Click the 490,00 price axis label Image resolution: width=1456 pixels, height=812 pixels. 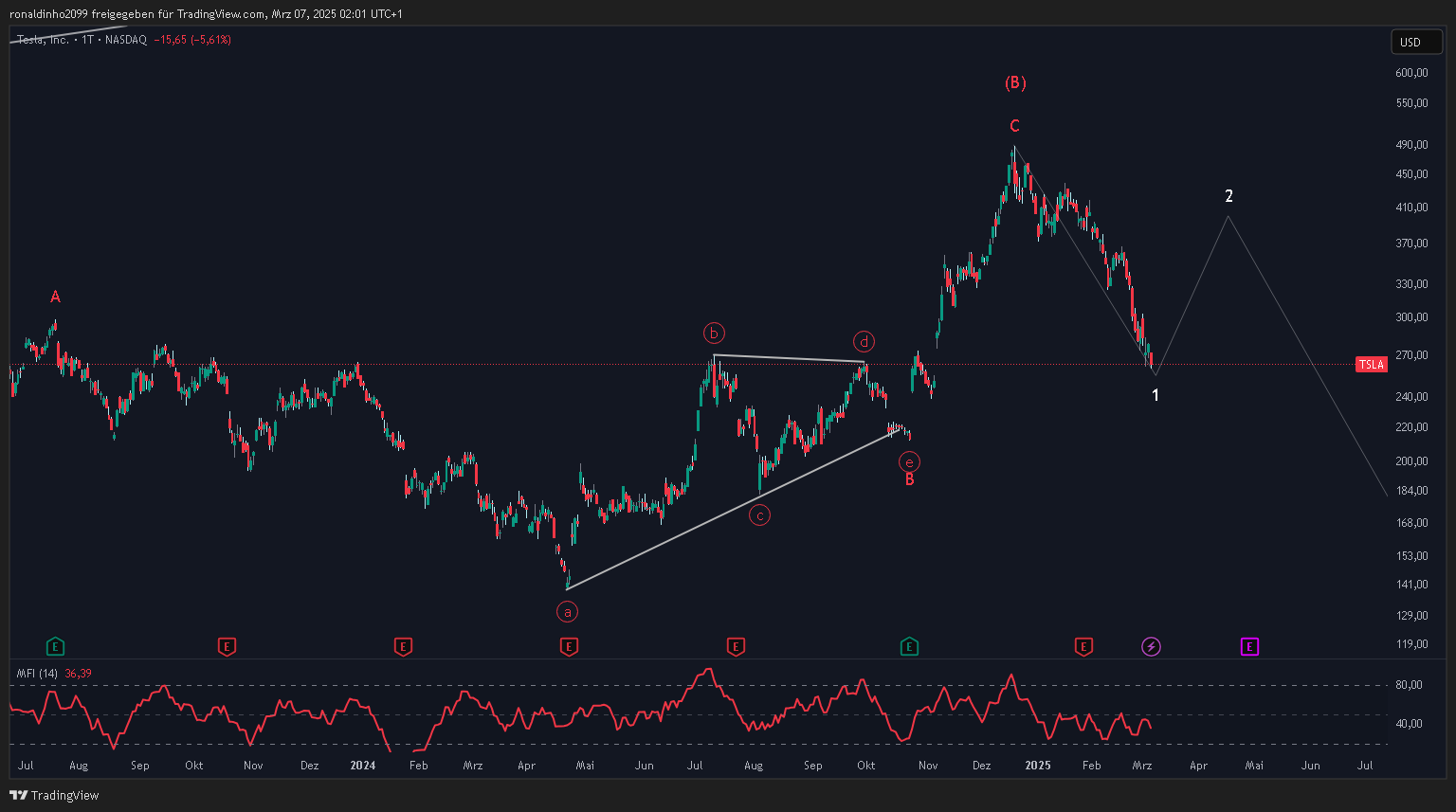coord(1411,145)
